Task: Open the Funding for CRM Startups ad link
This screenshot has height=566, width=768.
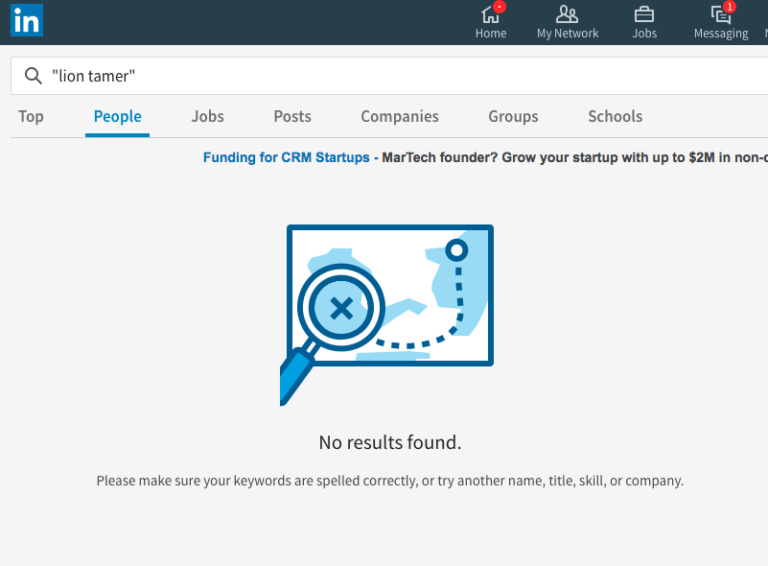Action: (x=286, y=157)
